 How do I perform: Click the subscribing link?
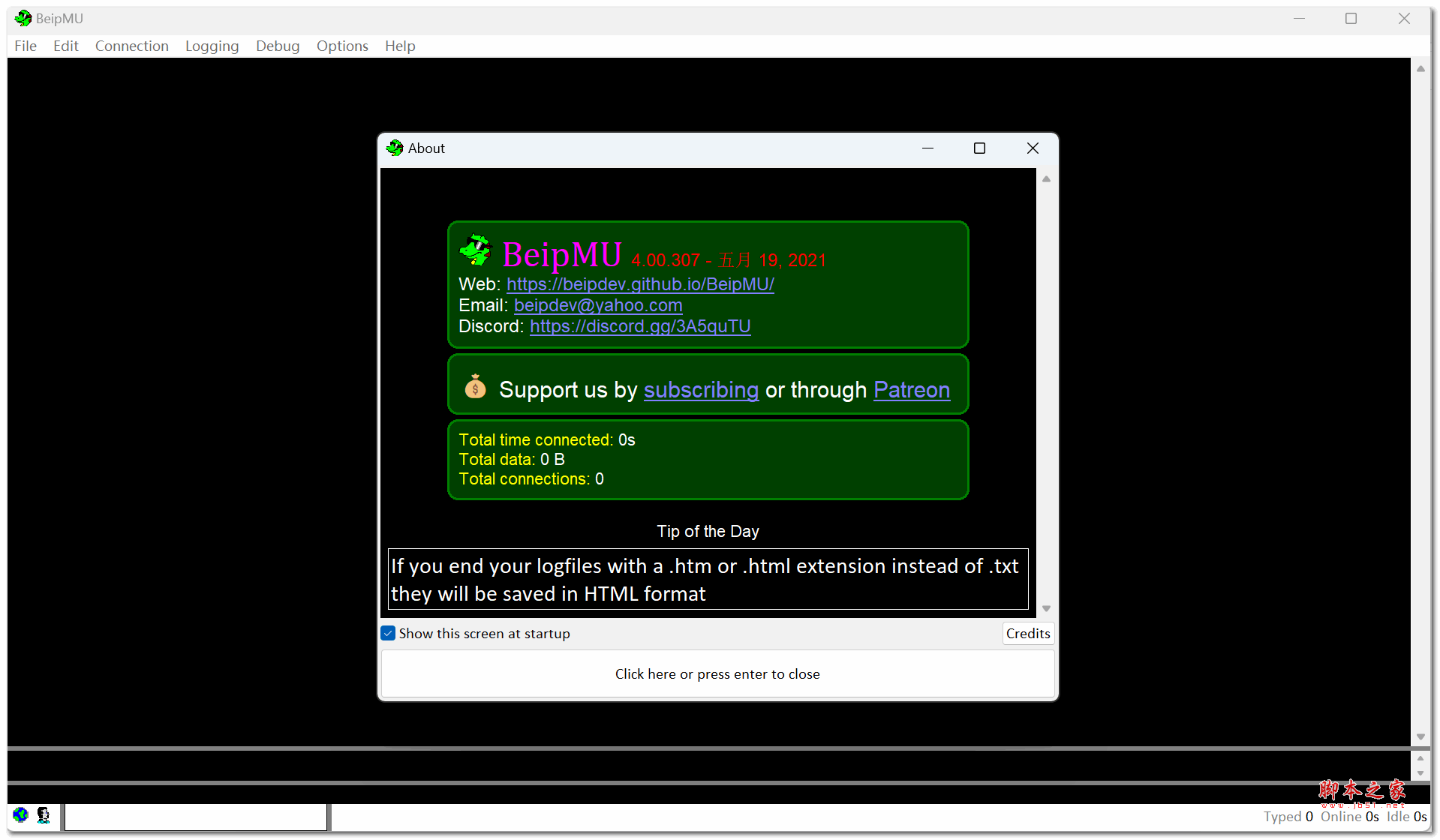pos(701,390)
